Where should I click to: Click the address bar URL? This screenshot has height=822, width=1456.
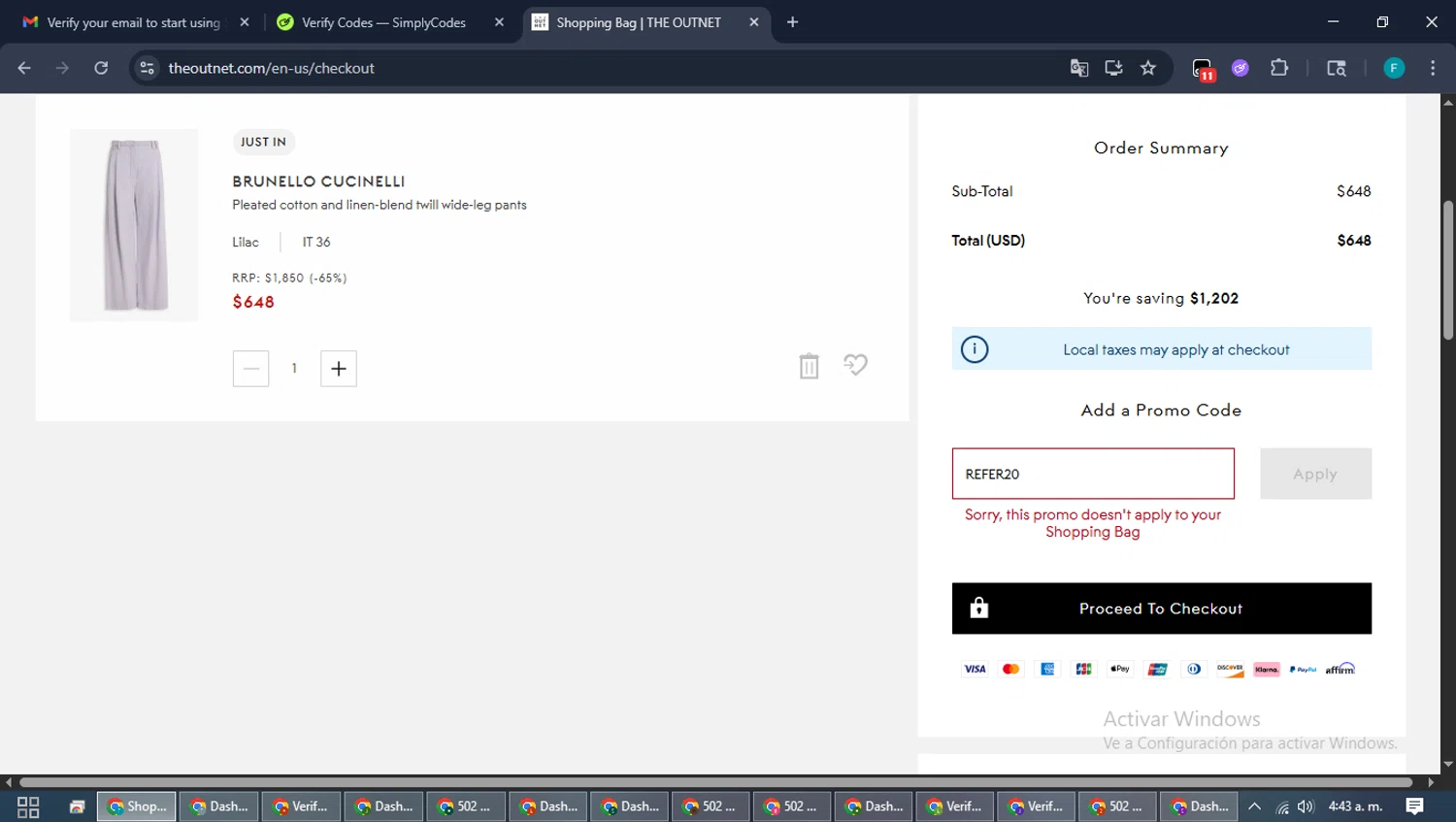point(271,68)
